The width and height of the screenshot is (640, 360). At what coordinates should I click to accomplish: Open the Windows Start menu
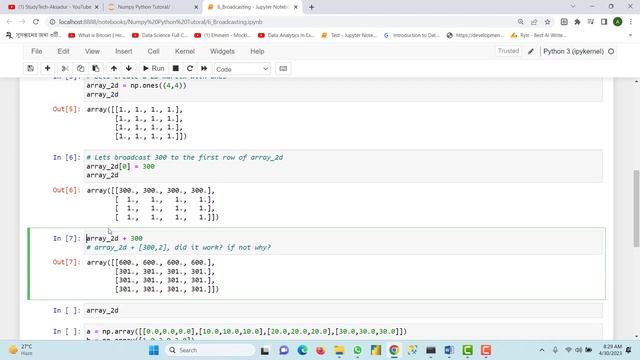pyautogui.click(x=154, y=350)
